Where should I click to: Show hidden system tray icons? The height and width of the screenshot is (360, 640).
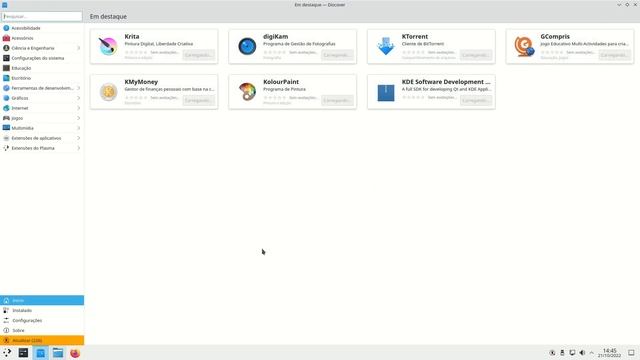[x=591, y=353]
